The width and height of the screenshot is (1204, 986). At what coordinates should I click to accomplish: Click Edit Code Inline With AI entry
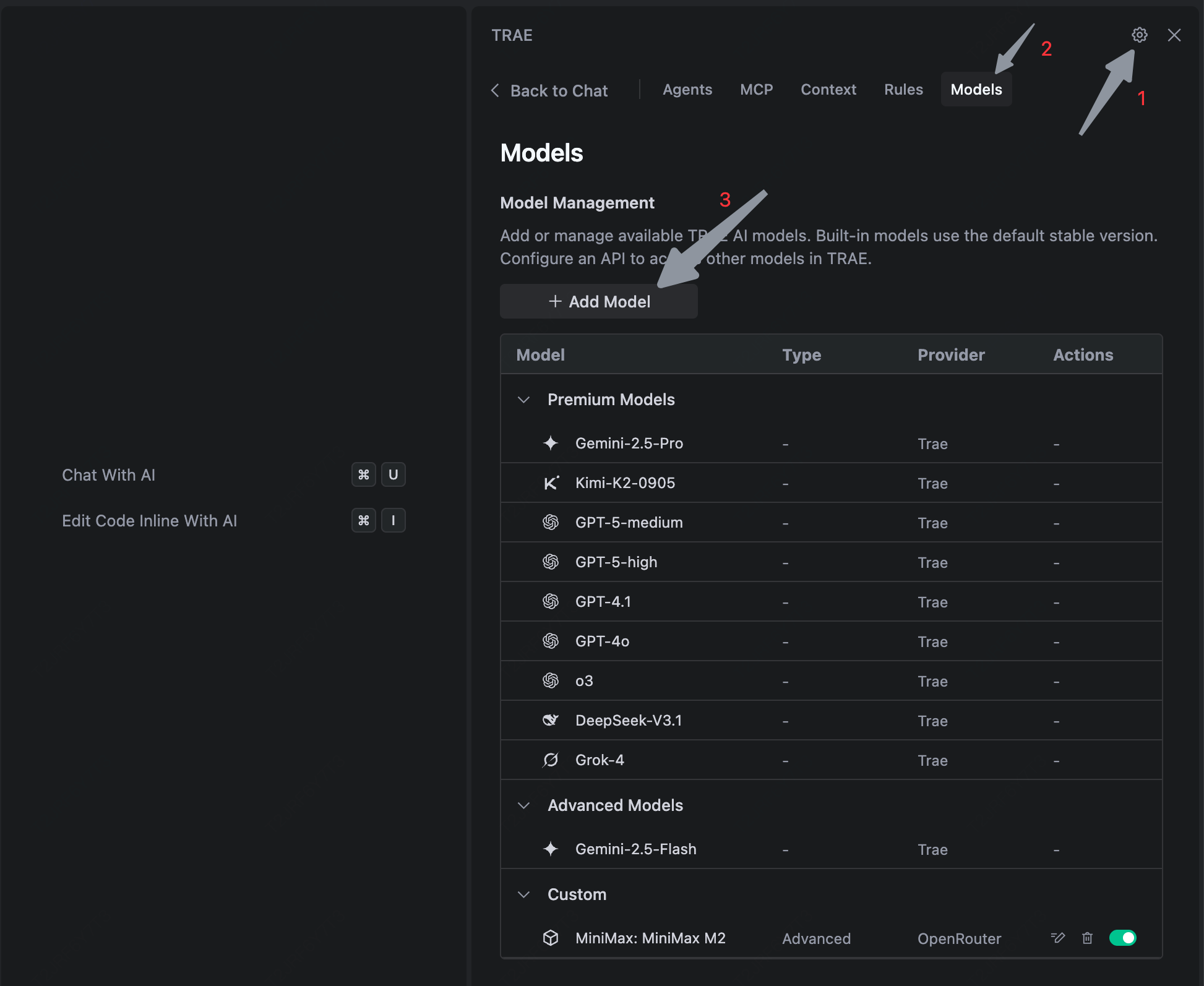click(x=150, y=521)
